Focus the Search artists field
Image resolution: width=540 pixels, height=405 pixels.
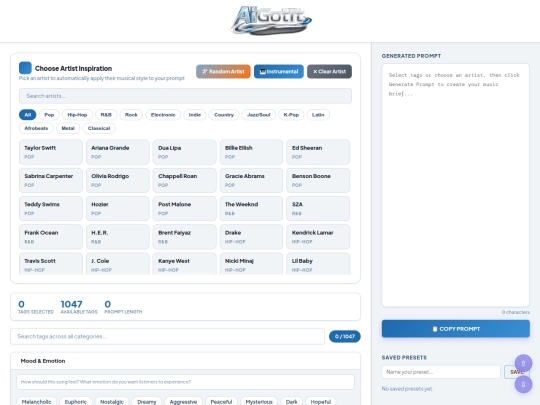click(185, 96)
